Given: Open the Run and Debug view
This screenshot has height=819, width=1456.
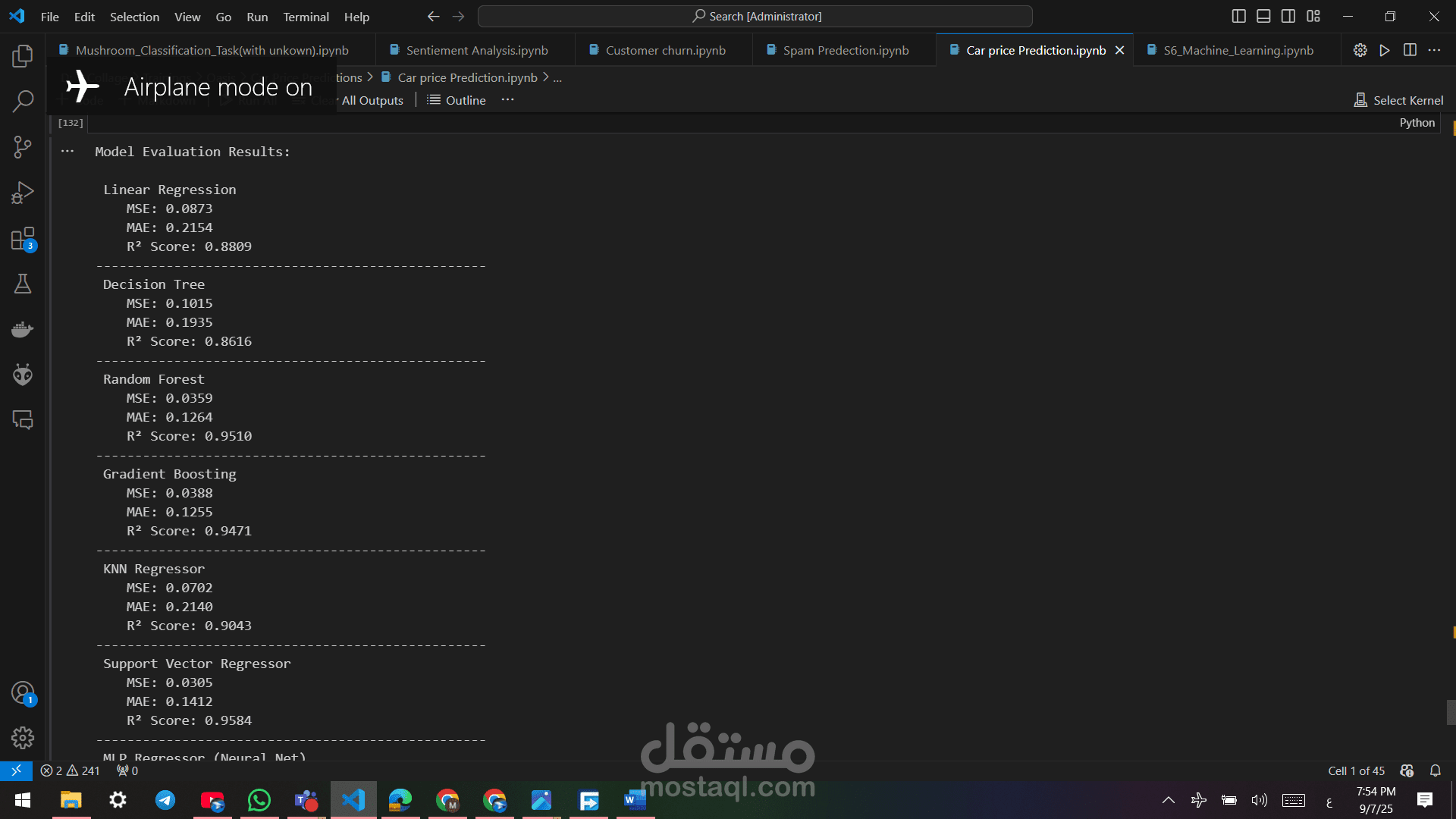Looking at the screenshot, I should tap(23, 193).
